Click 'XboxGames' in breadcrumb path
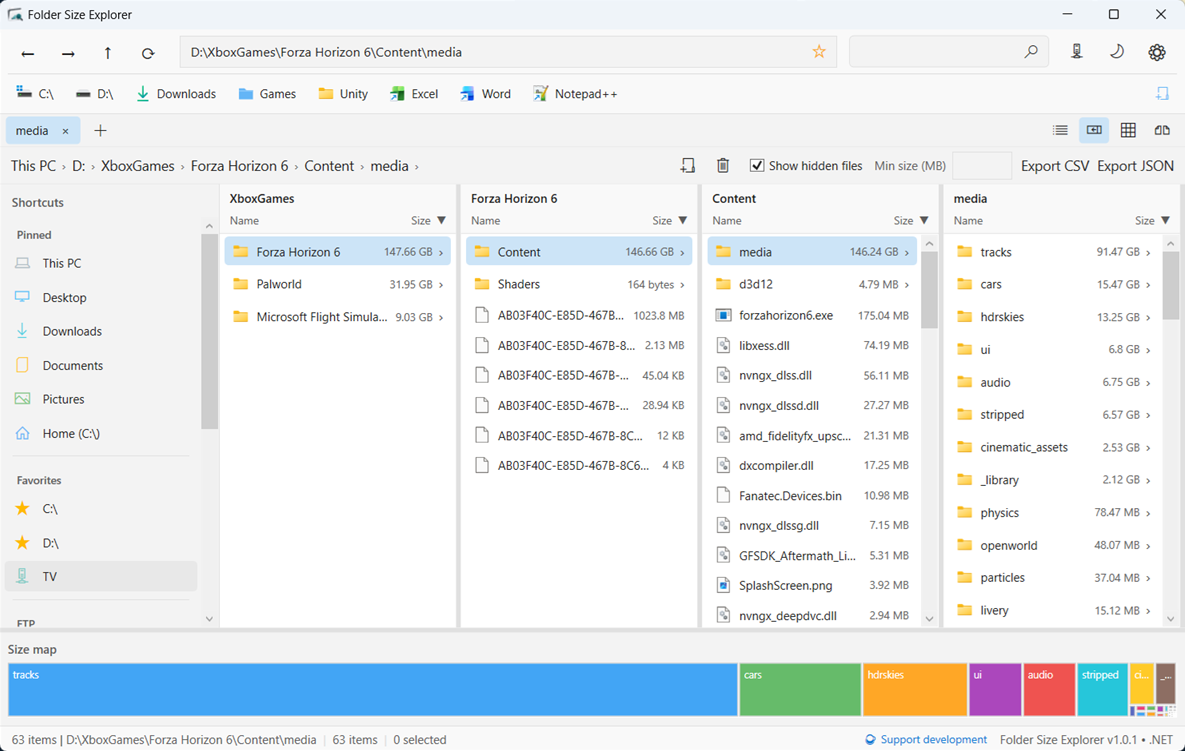 (138, 165)
